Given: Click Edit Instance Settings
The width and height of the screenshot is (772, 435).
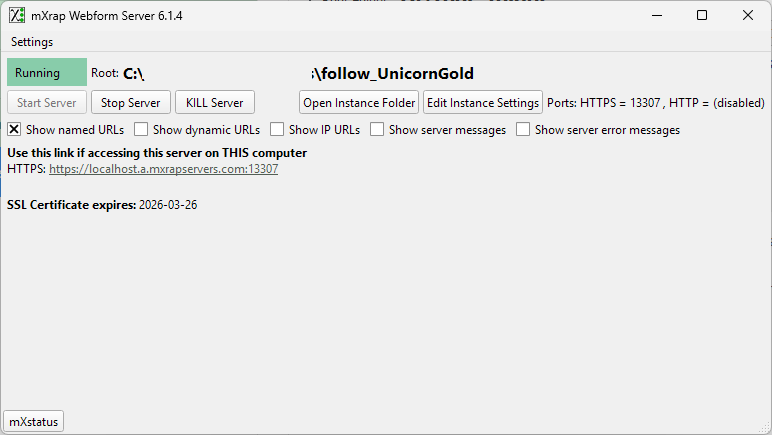Looking at the screenshot, I should (x=483, y=103).
